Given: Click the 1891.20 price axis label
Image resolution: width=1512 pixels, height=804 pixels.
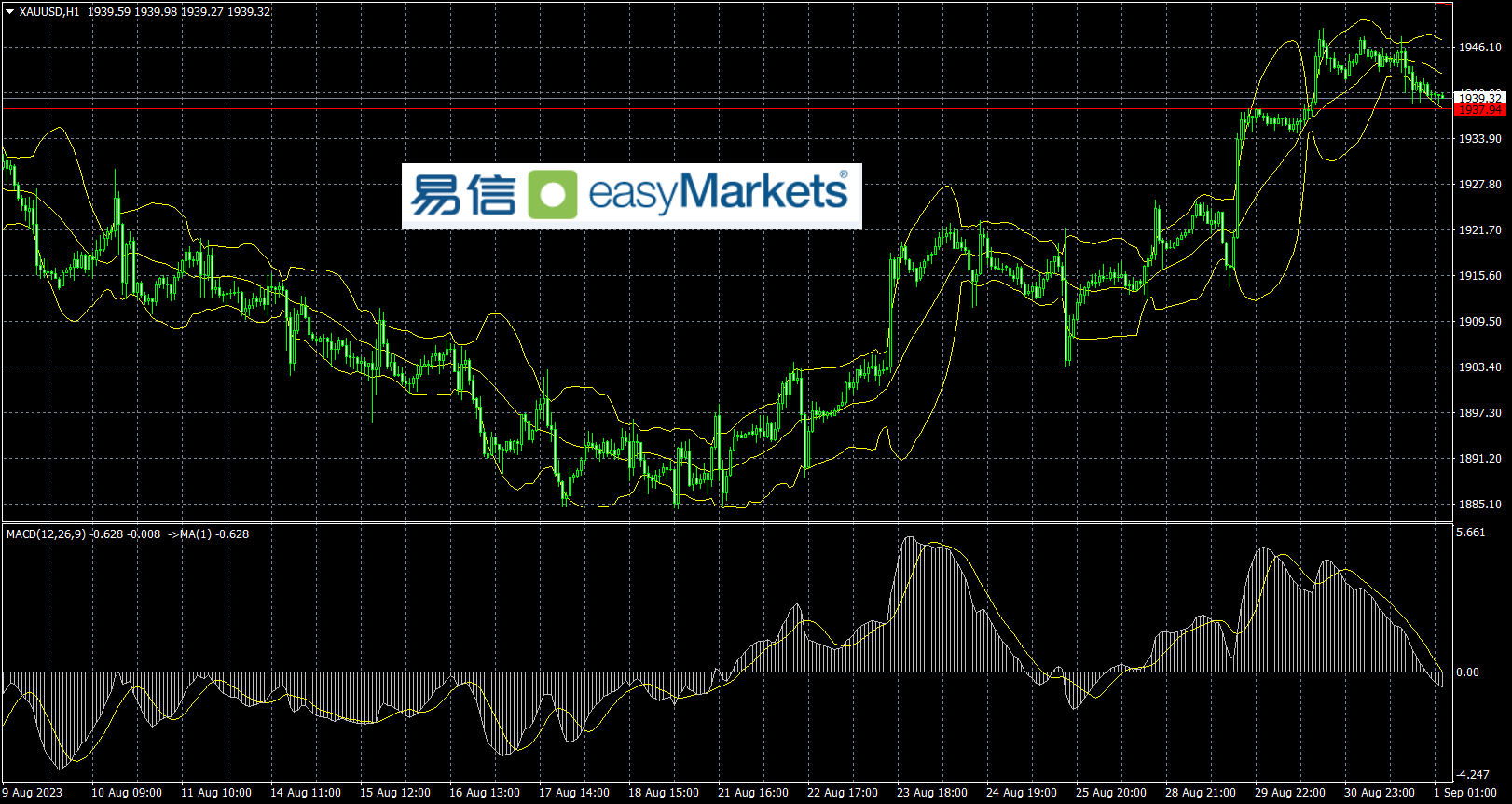Looking at the screenshot, I should click(x=1480, y=459).
